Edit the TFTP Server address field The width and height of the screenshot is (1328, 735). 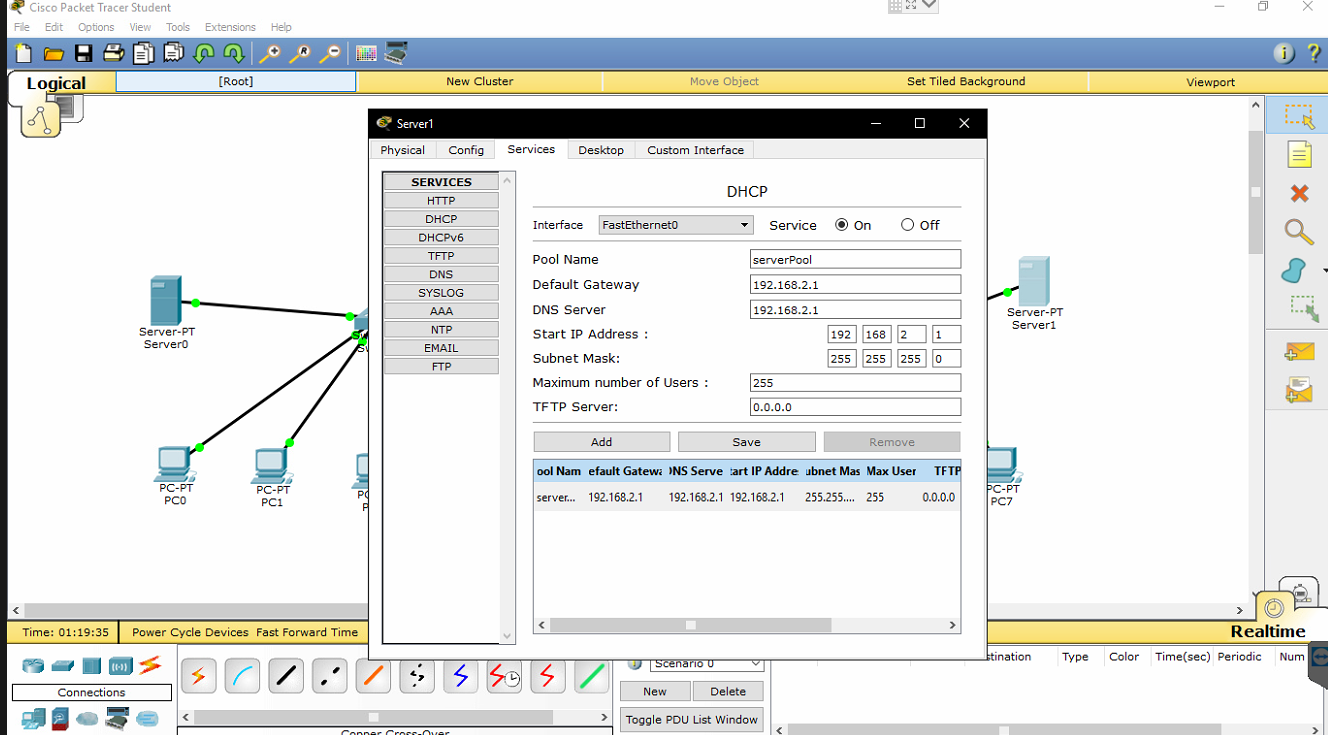pos(855,406)
